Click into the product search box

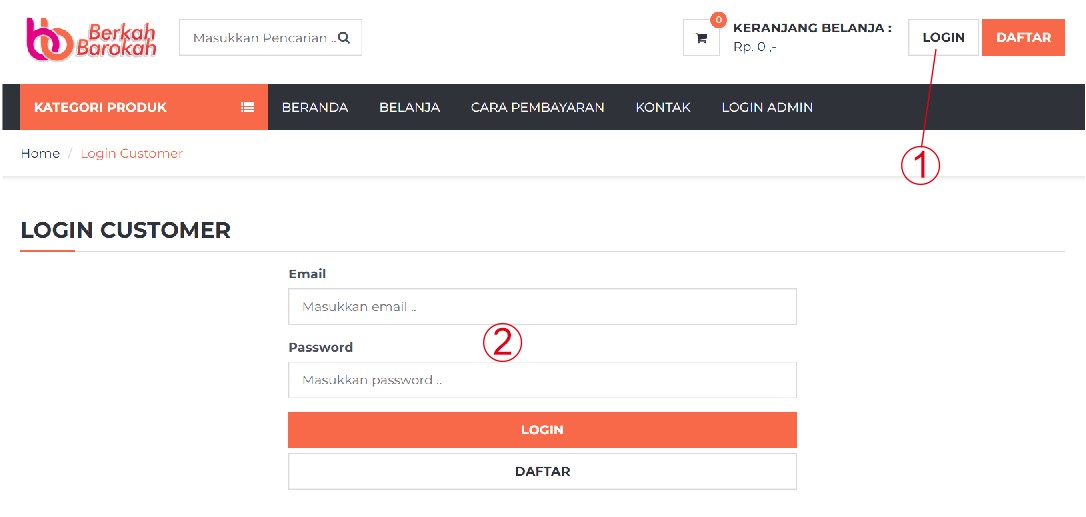(x=260, y=38)
